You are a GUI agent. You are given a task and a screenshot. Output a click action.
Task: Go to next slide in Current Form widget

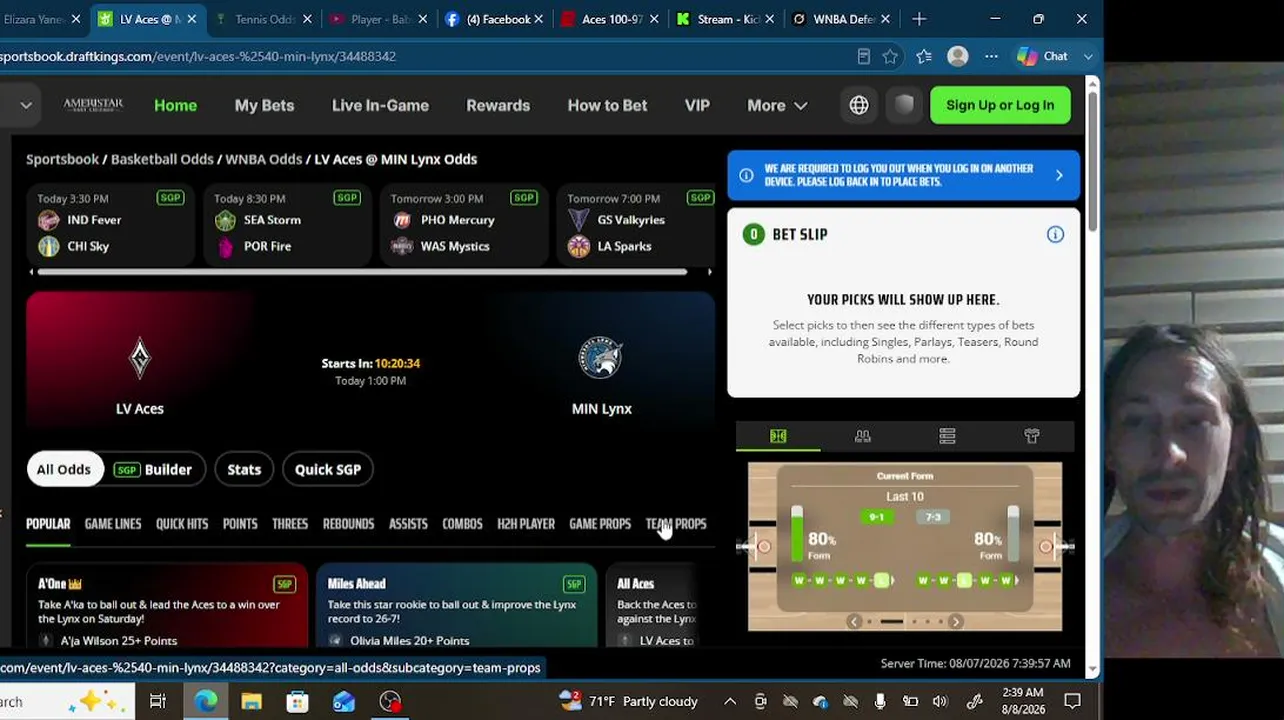coord(955,622)
